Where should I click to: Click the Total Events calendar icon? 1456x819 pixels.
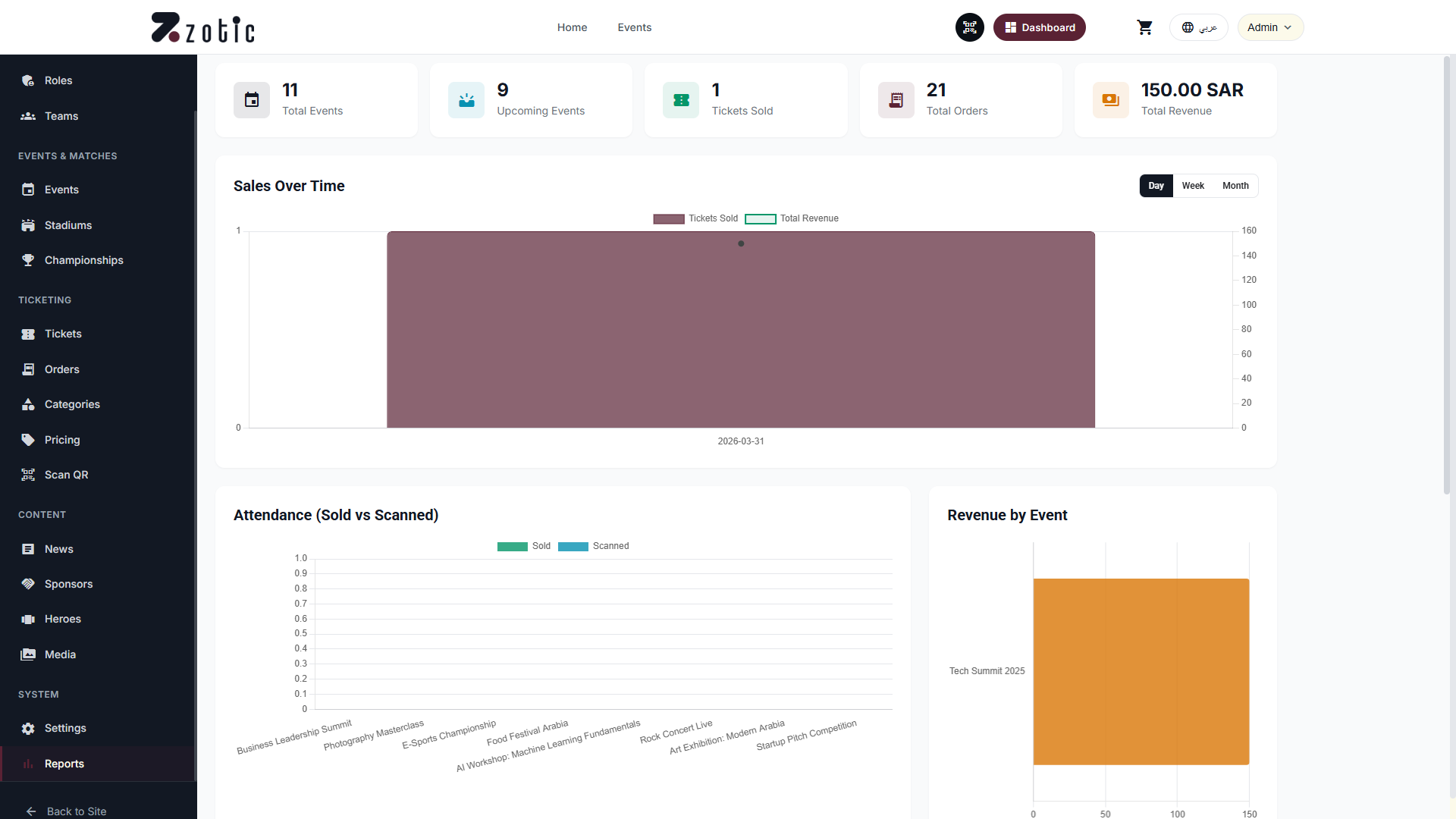[x=252, y=100]
